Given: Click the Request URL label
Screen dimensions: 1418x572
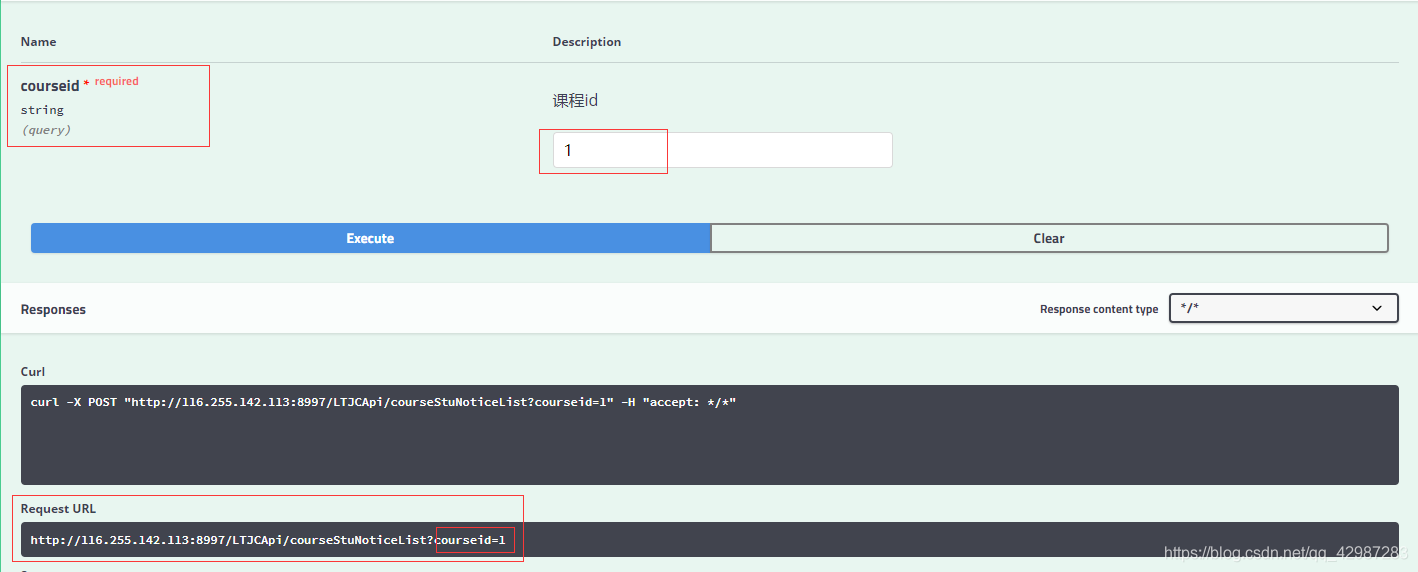Looking at the screenshot, I should 58,509.
